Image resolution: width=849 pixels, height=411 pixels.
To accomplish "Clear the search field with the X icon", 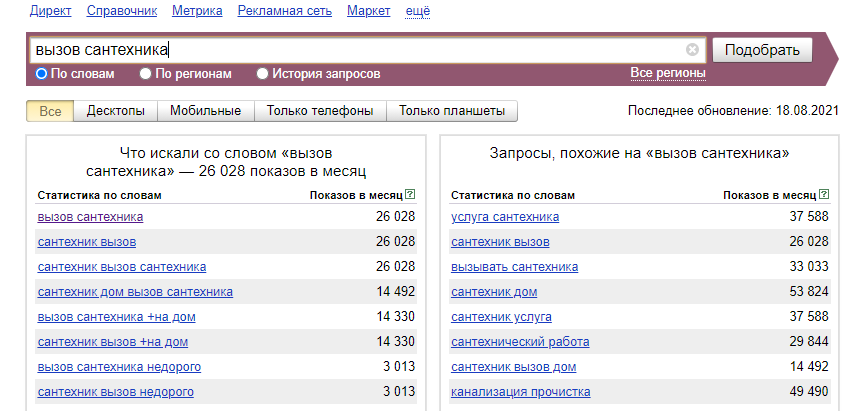I will 692,50.
